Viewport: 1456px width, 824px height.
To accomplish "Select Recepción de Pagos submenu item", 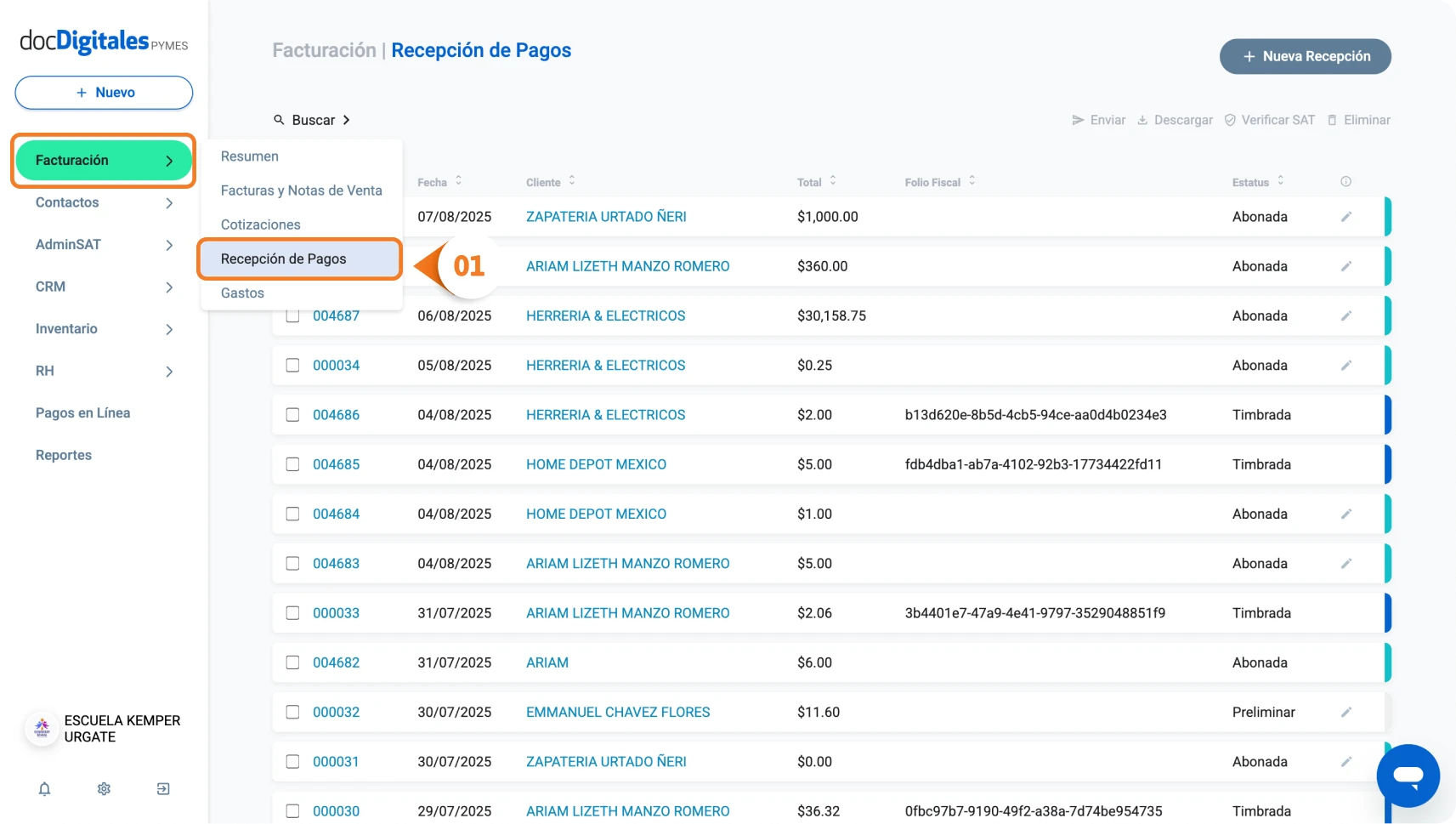I will tap(299, 259).
